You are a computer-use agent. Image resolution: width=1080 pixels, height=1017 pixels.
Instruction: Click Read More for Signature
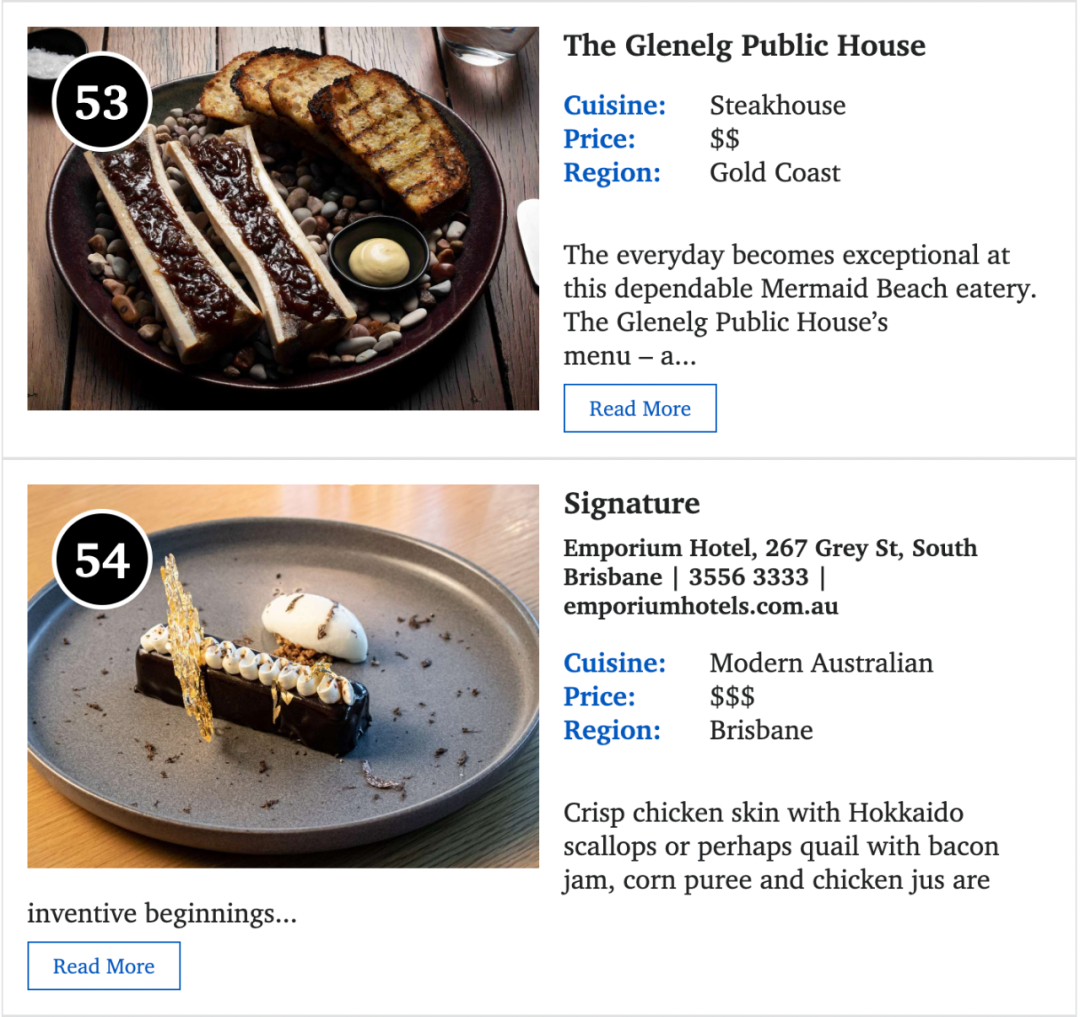click(x=104, y=966)
